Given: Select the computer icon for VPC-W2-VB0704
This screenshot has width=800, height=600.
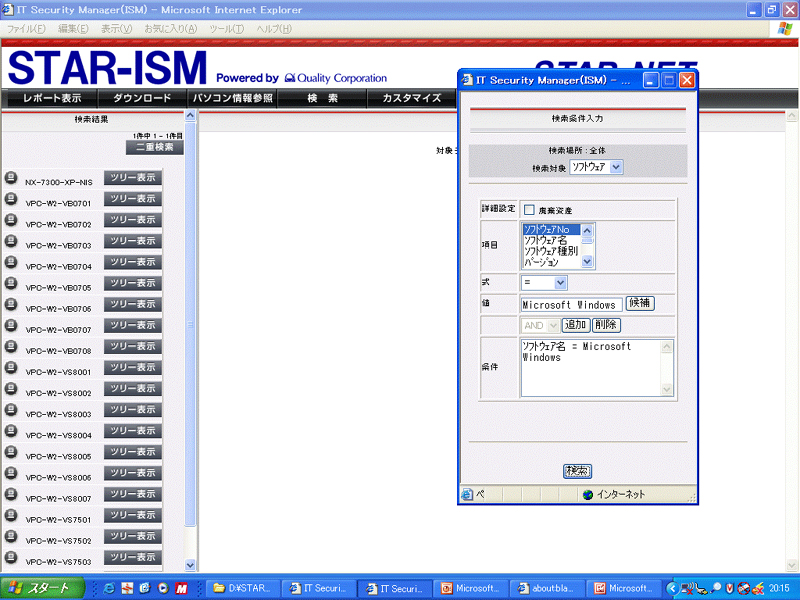Looking at the screenshot, I should click(x=11, y=262).
